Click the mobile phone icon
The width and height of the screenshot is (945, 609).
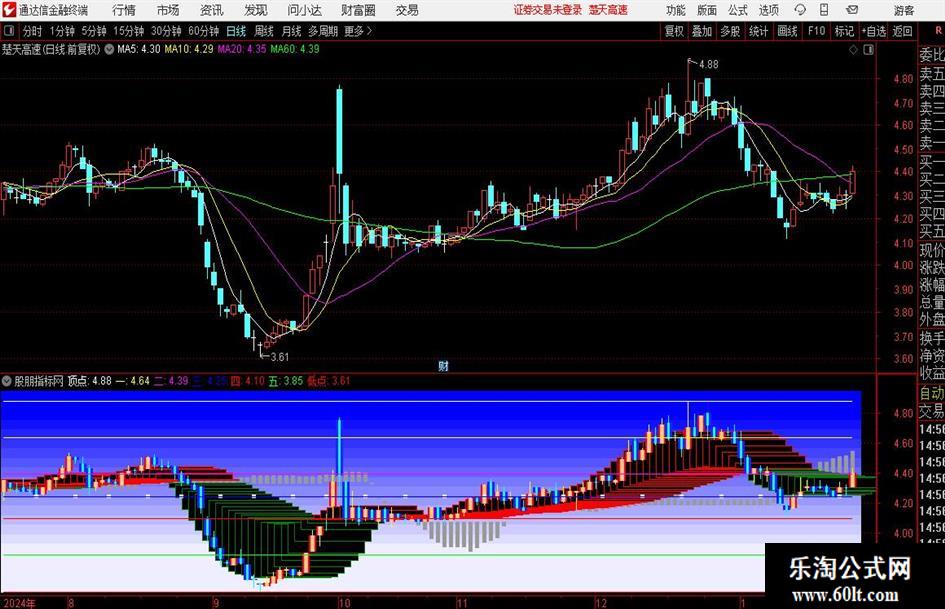pyautogui.click(x=824, y=9)
